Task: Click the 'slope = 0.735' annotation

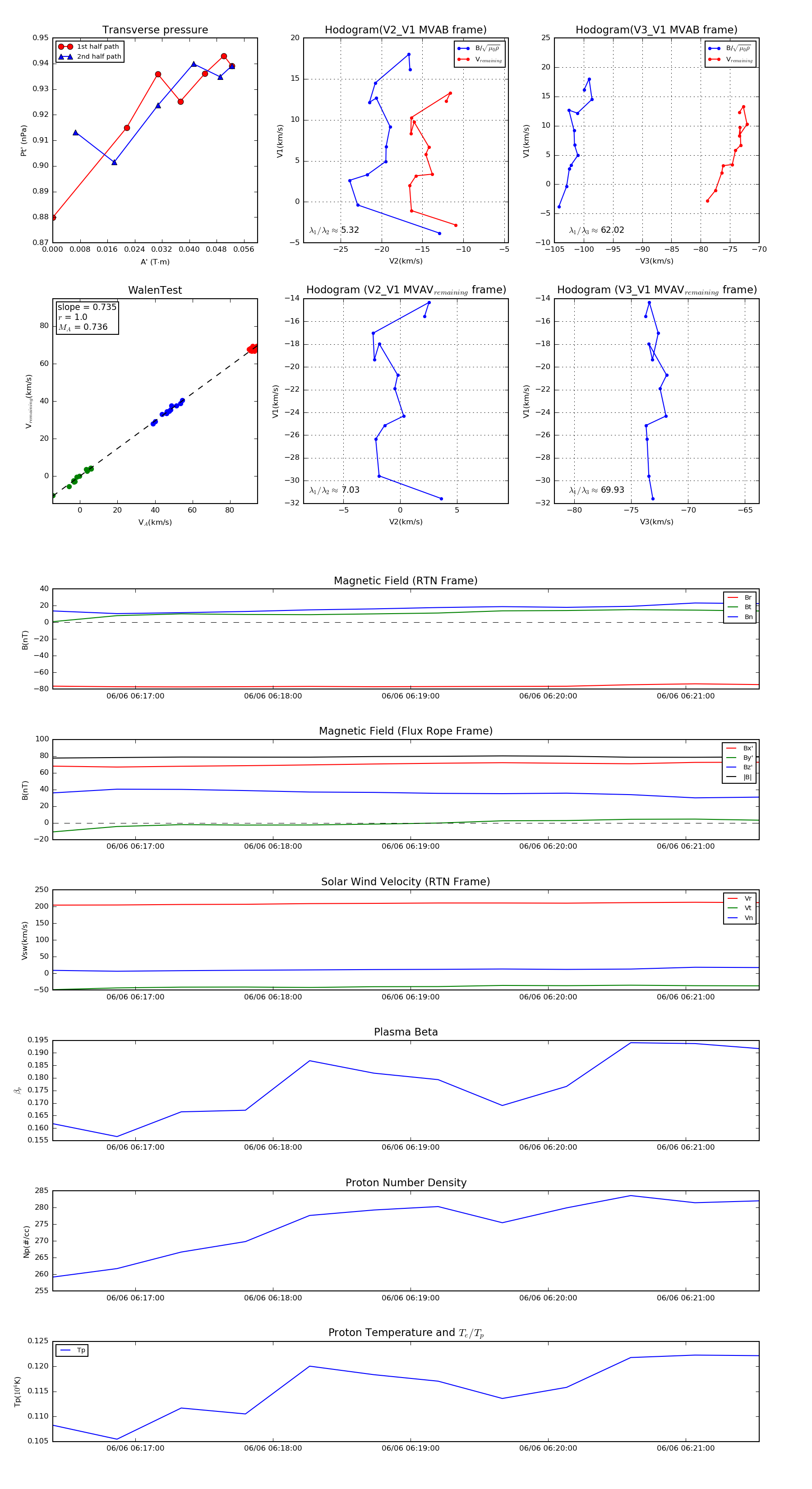Action: tap(87, 307)
